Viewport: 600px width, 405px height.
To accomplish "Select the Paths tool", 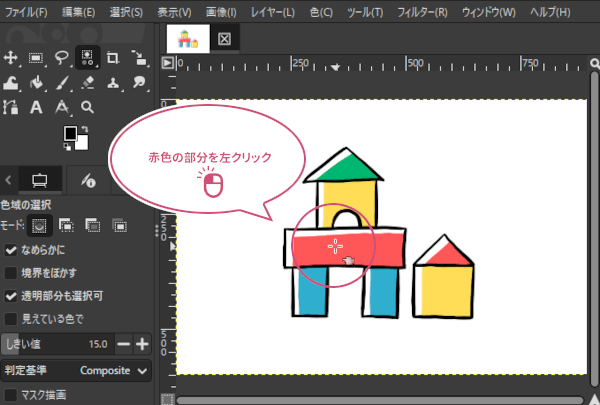I will click(x=10, y=108).
